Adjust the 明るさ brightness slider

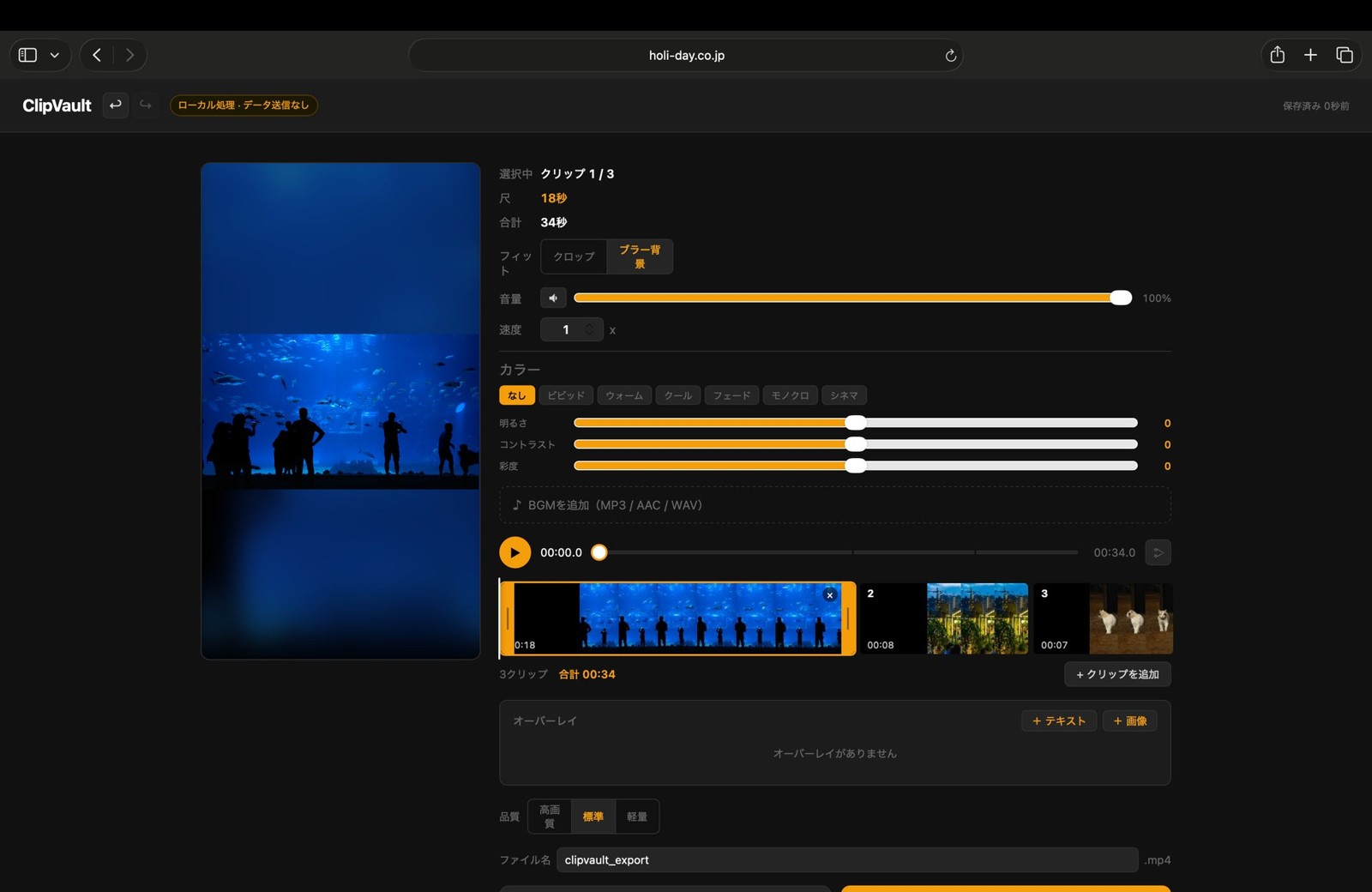[x=856, y=423]
